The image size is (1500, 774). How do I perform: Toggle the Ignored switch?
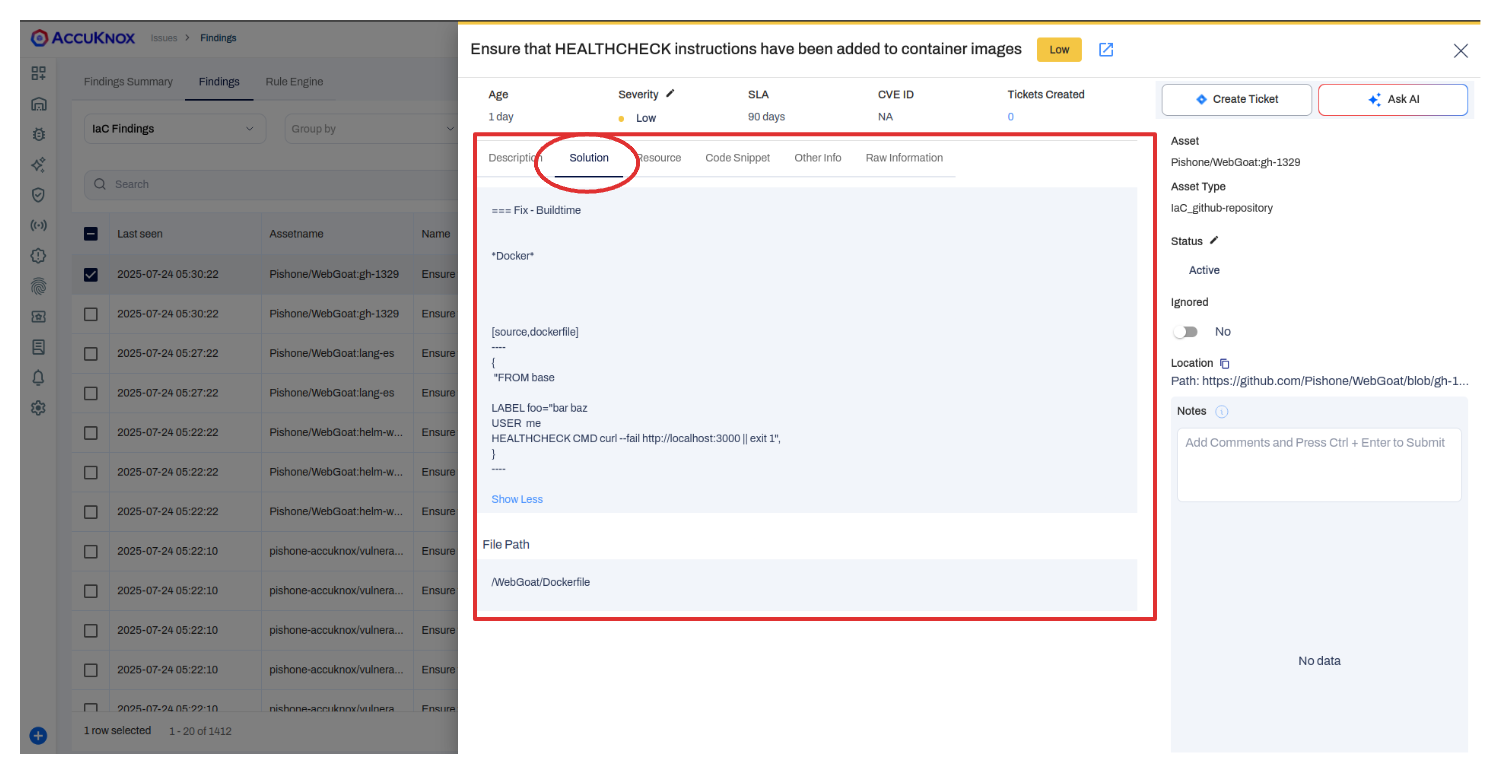point(1185,332)
